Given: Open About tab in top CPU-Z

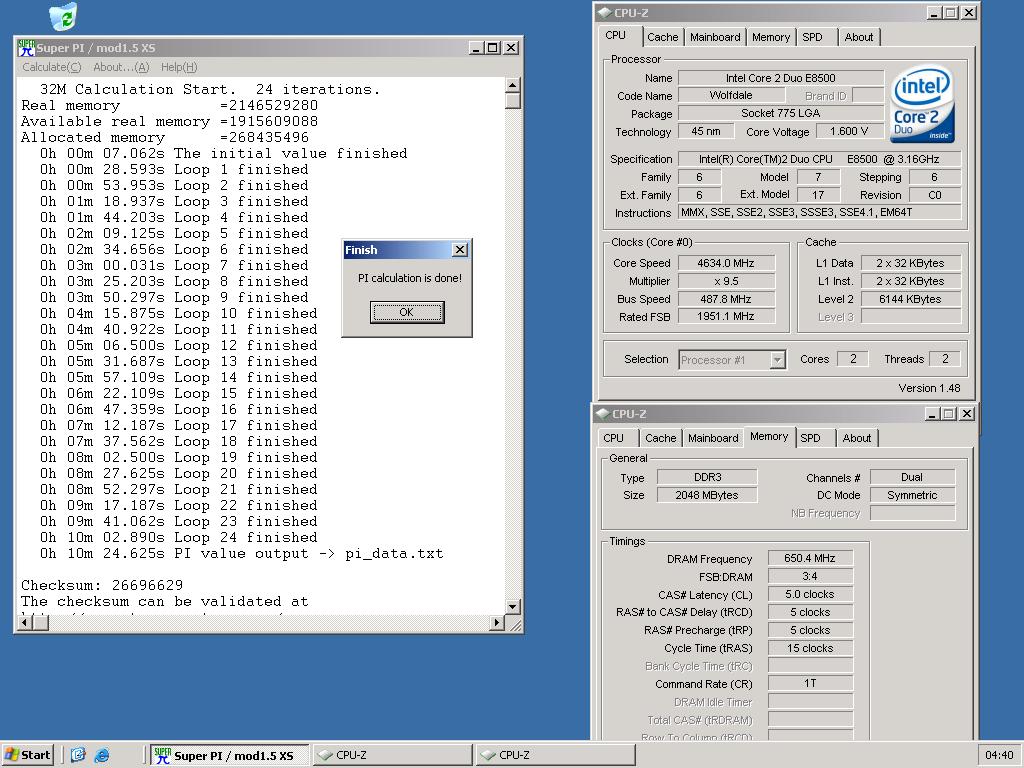Looking at the screenshot, I should pyautogui.click(x=859, y=37).
